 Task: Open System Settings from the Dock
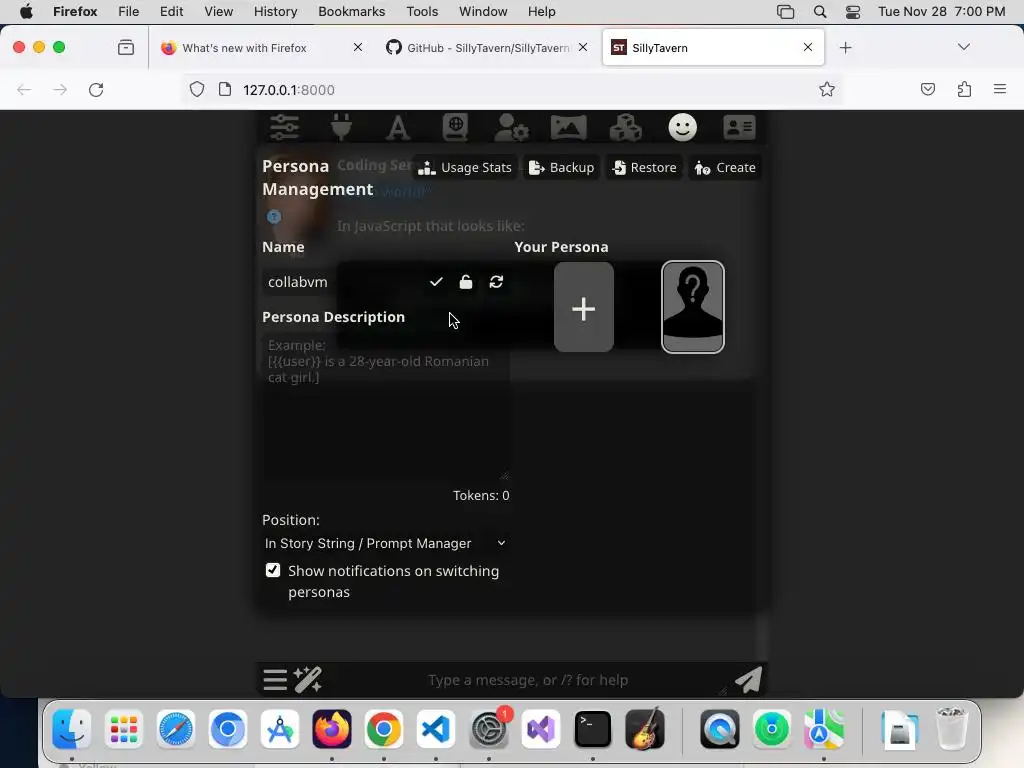(488, 729)
